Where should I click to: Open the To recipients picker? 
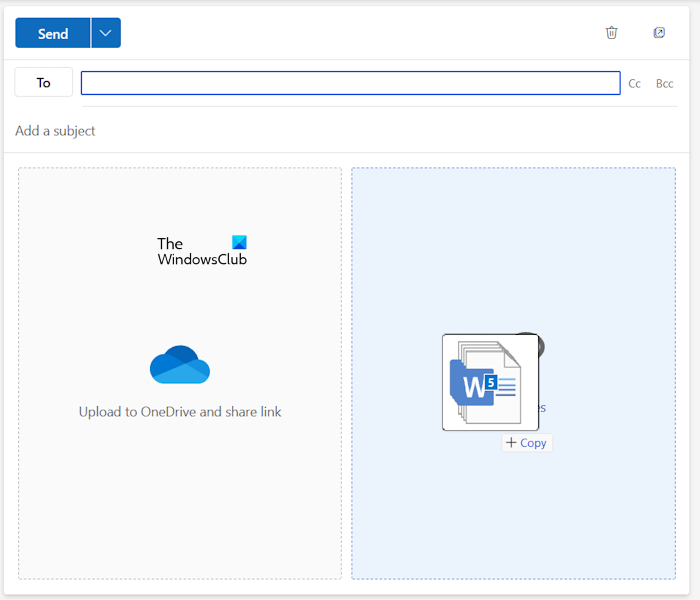click(44, 83)
